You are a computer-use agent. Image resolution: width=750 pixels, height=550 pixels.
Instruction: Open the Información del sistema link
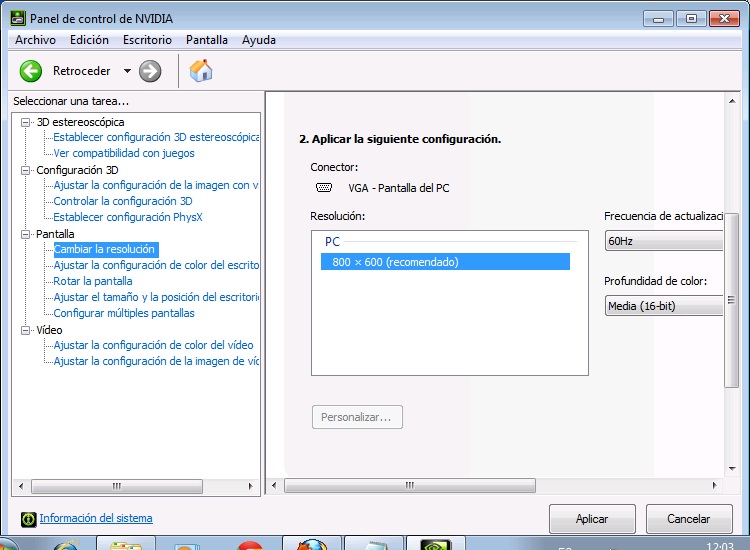(x=96, y=518)
